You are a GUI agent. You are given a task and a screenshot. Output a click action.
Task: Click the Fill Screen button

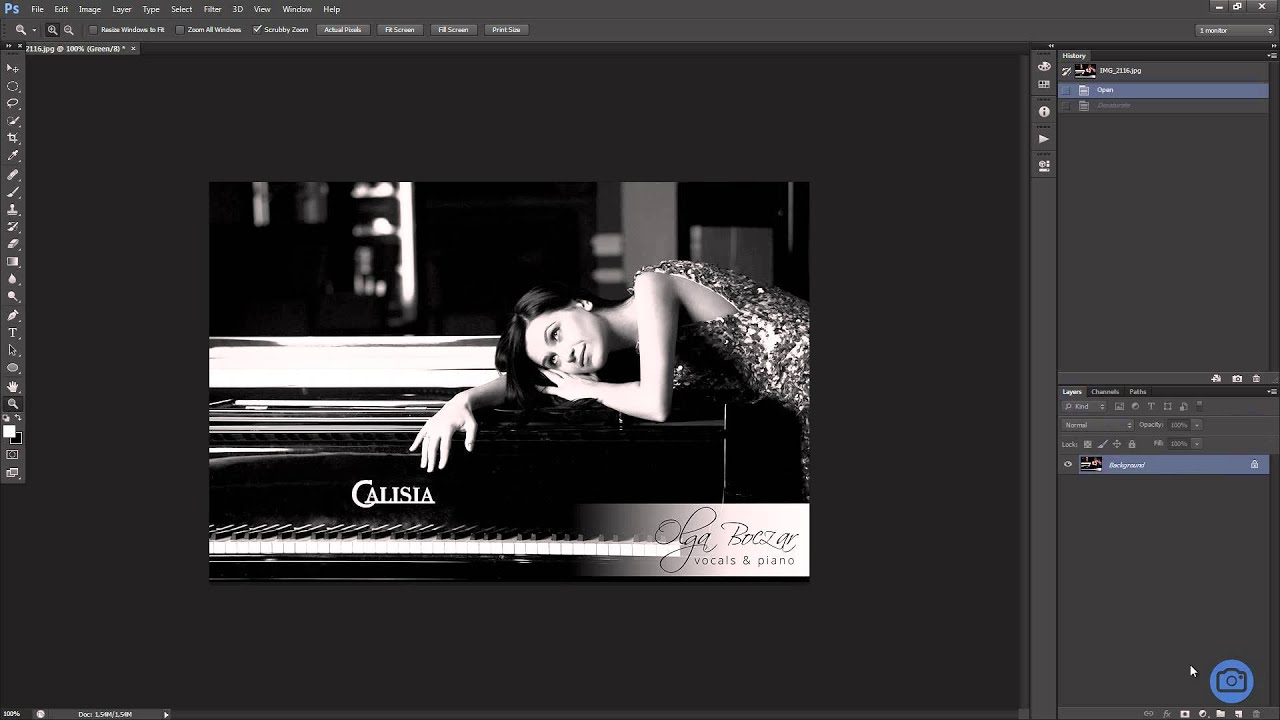click(x=453, y=30)
